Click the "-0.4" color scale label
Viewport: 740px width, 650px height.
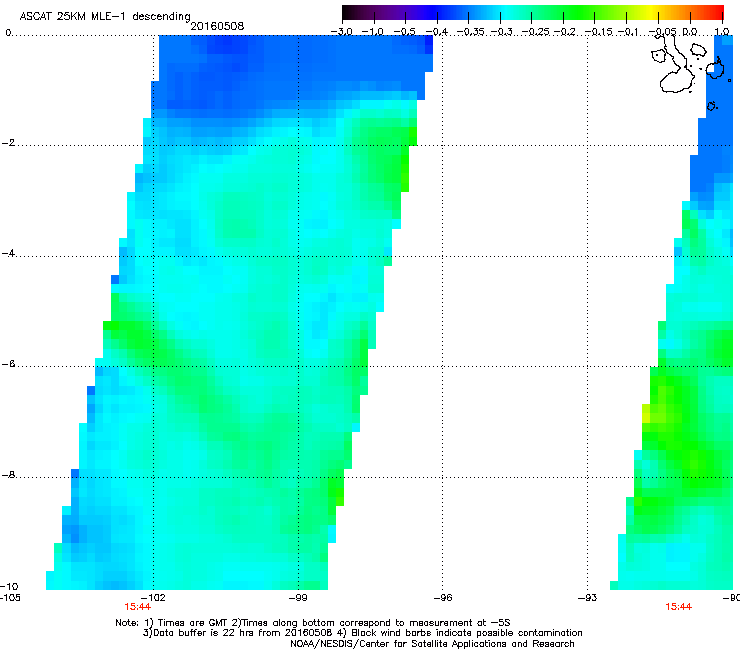tap(437, 32)
